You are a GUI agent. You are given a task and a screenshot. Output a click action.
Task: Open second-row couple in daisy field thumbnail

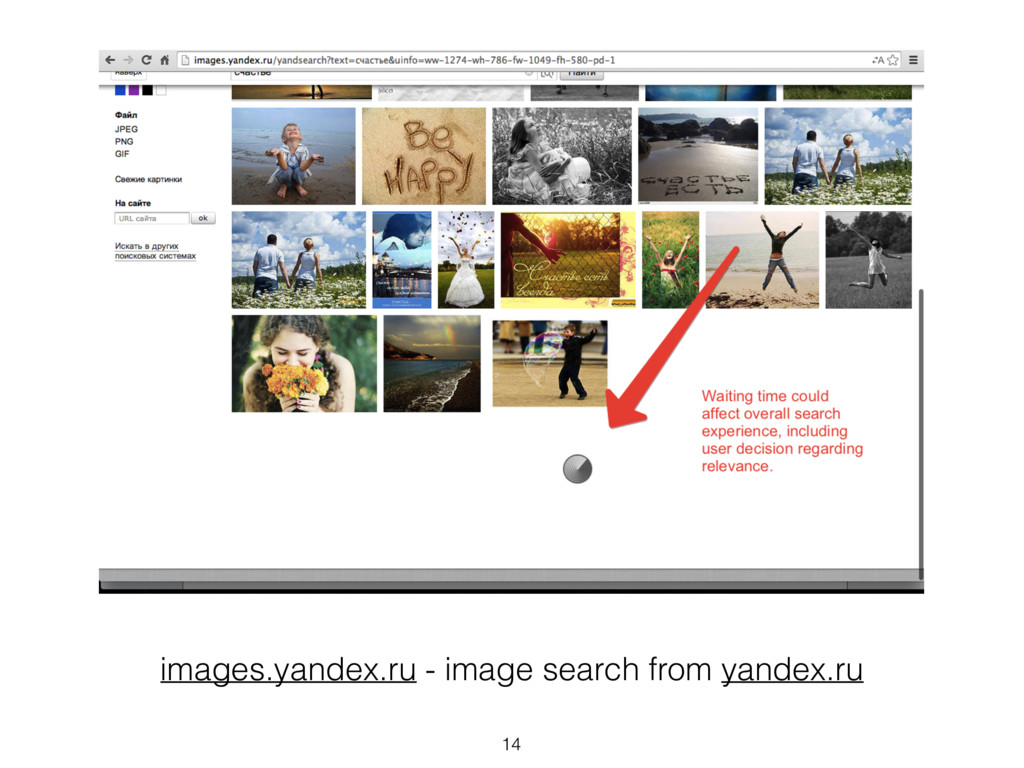coord(299,259)
